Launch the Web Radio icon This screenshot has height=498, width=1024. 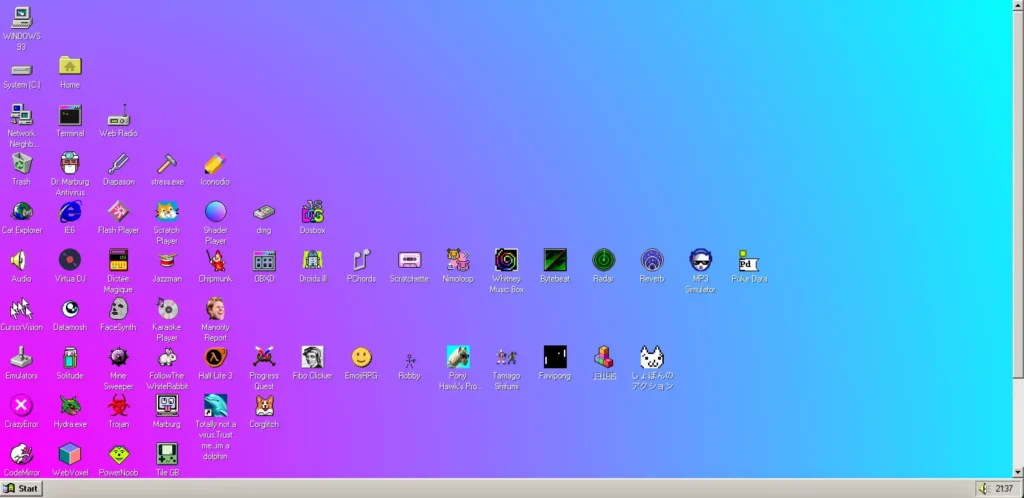click(x=118, y=115)
